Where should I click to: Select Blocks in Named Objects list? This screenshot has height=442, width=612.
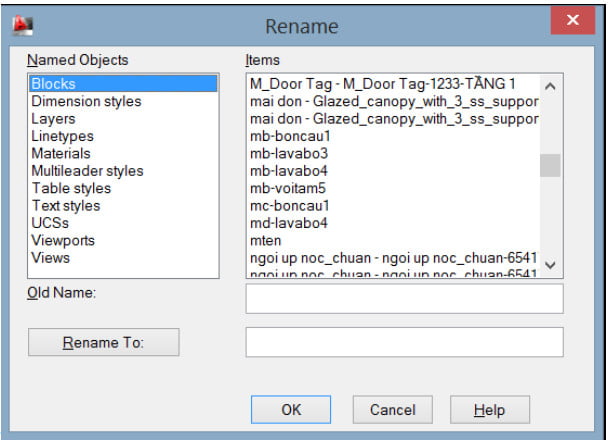53,84
